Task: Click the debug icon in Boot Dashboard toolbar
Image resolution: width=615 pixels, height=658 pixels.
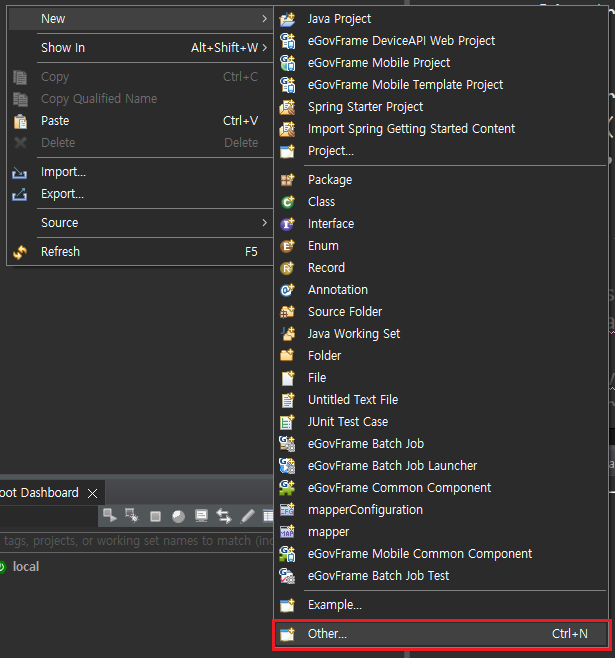Action: point(132,516)
